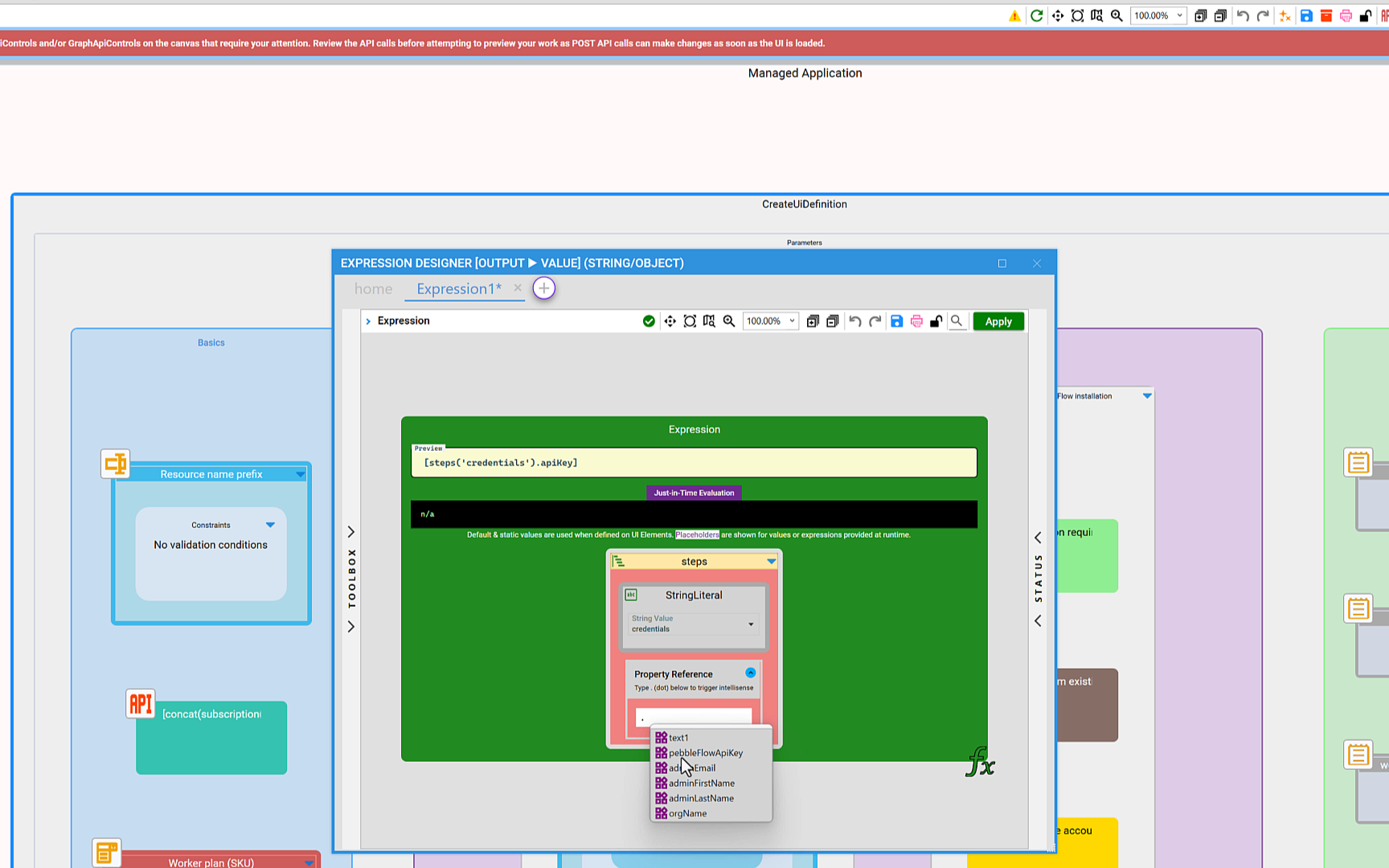
Task: Add a new expression tab with plus
Action: (544, 289)
